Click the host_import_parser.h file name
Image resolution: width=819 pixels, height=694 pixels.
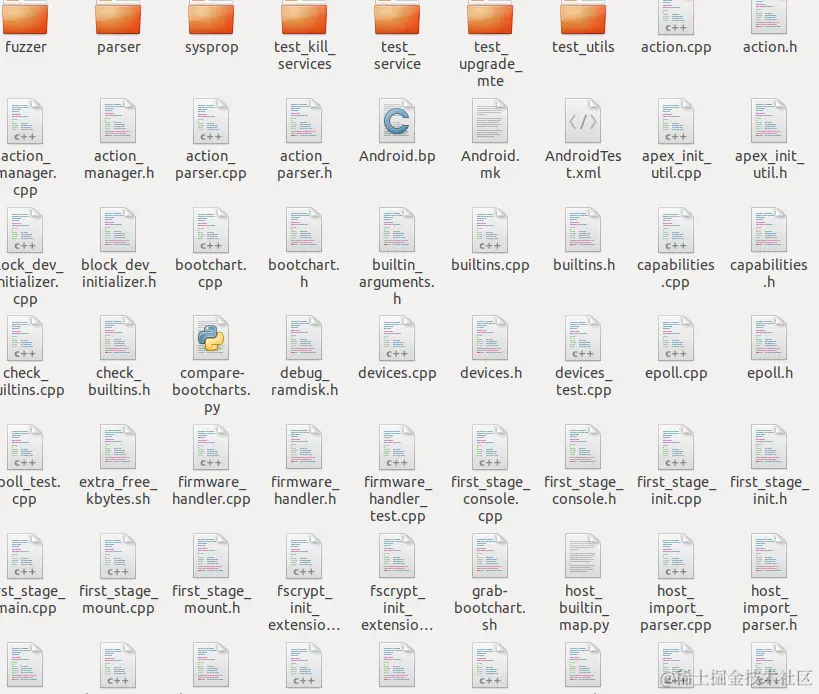pyautogui.click(x=769, y=607)
